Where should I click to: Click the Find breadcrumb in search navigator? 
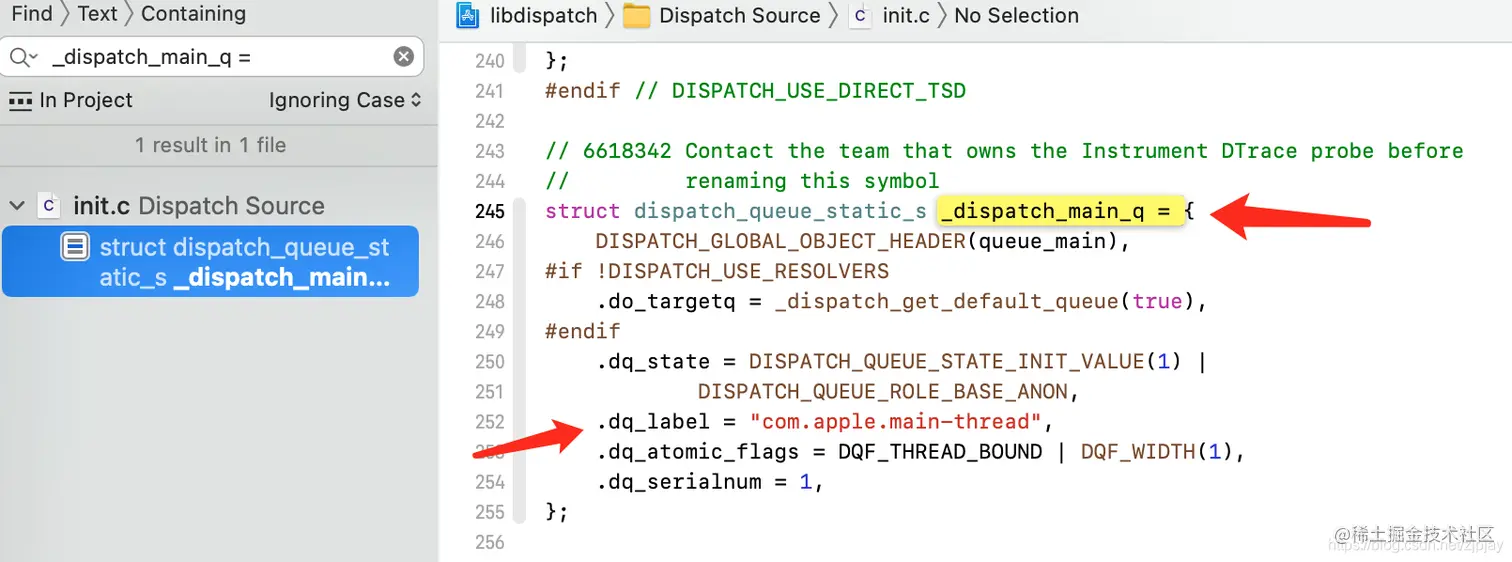[x=32, y=14]
